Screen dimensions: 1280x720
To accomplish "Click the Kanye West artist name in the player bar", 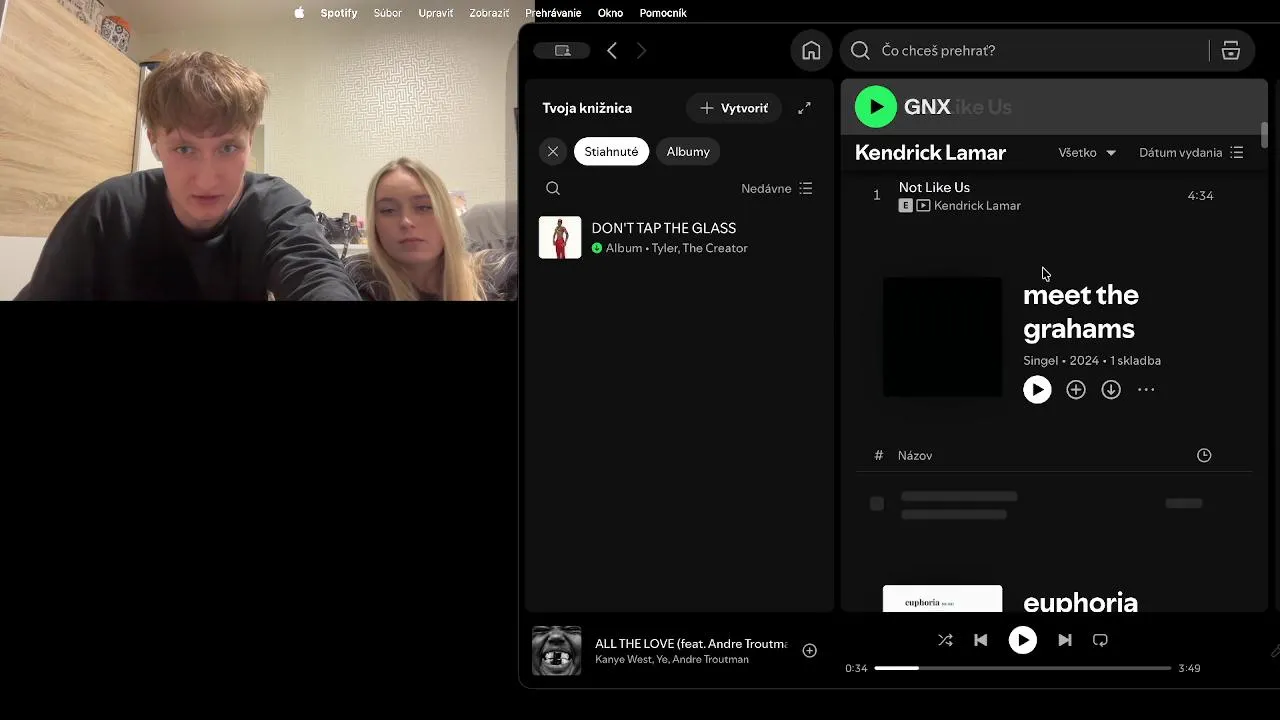I will (623, 660).
